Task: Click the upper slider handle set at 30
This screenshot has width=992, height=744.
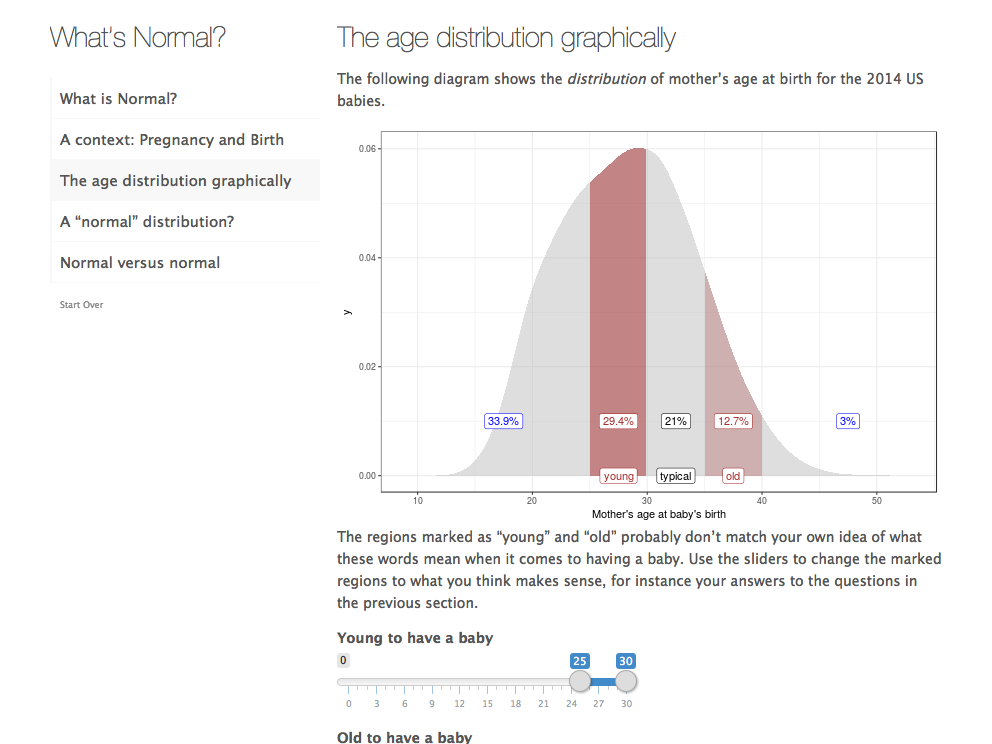Action: coord(626,682)
